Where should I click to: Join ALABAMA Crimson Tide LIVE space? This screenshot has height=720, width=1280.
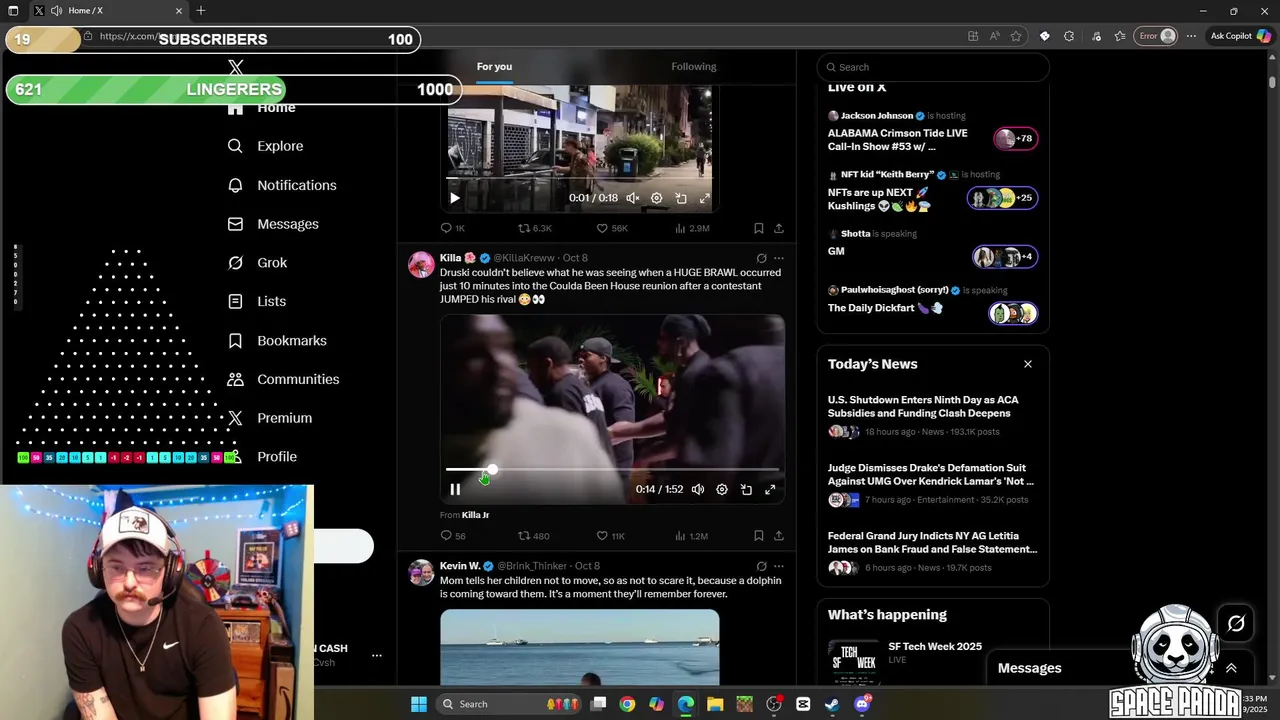click(932, 133)
